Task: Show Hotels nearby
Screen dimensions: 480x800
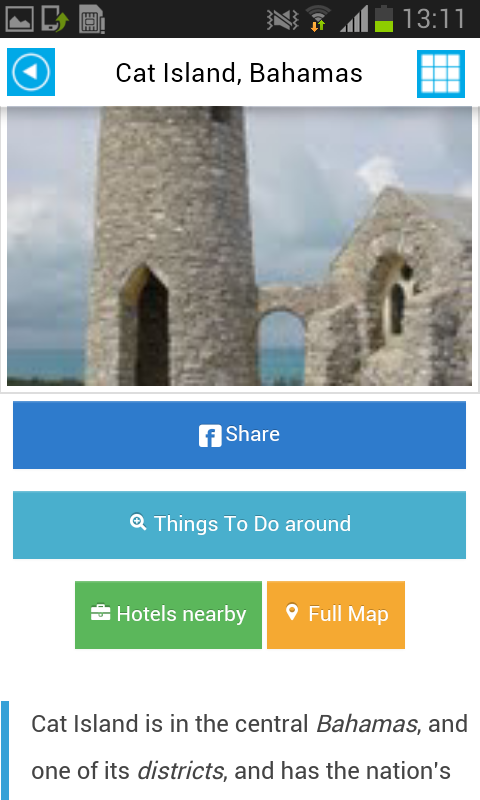Action: (168, 615)
